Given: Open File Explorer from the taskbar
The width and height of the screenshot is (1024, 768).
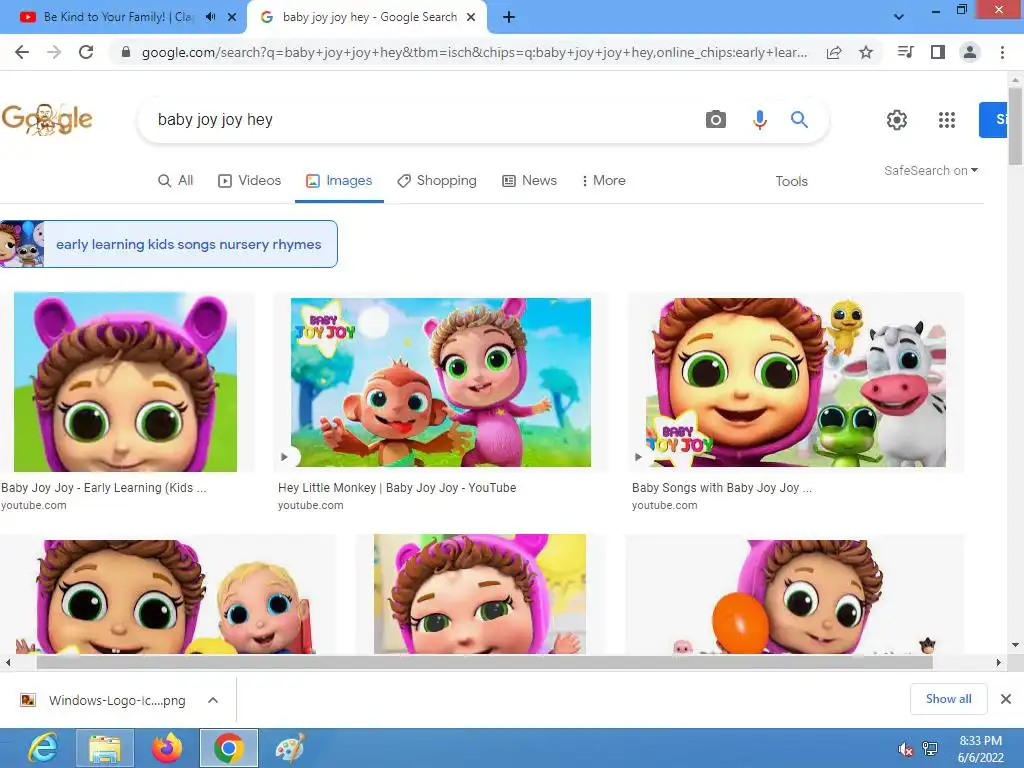Looking at the screenshot, I should tap(104, 748).
